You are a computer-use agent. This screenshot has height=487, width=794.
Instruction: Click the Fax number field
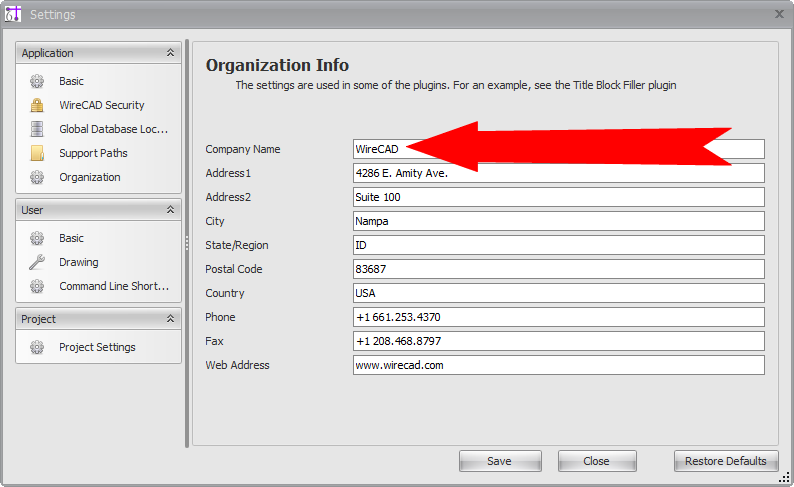click(x=559, y=341)
